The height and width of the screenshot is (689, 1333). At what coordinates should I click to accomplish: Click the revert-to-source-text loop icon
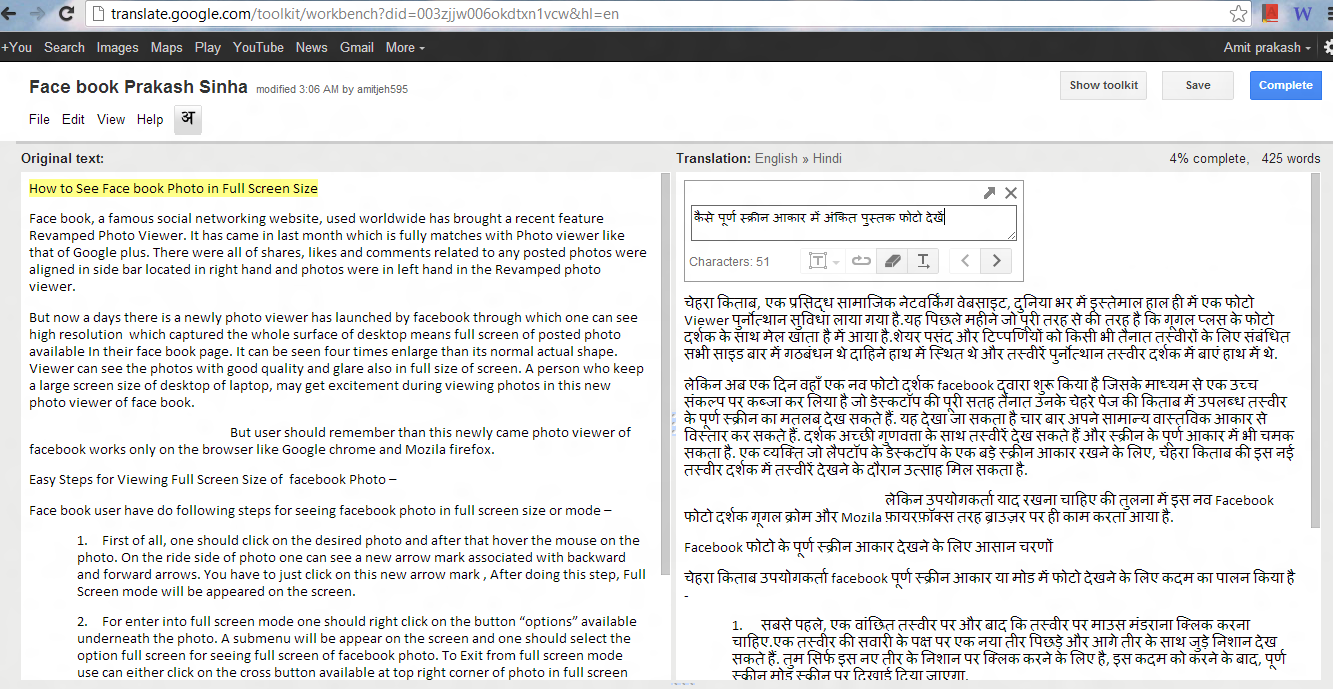[x=861, y=260]
